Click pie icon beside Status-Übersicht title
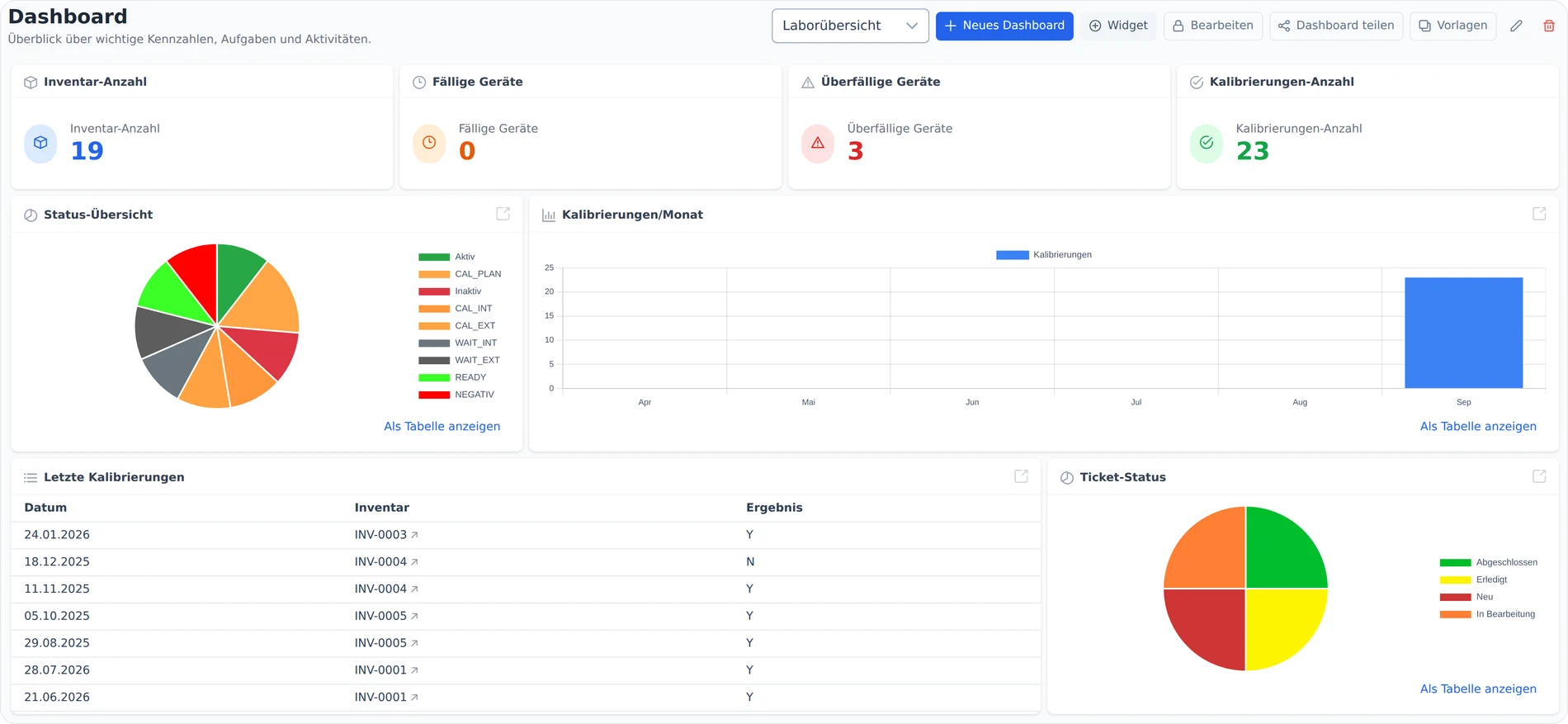 tap(31, 215)
